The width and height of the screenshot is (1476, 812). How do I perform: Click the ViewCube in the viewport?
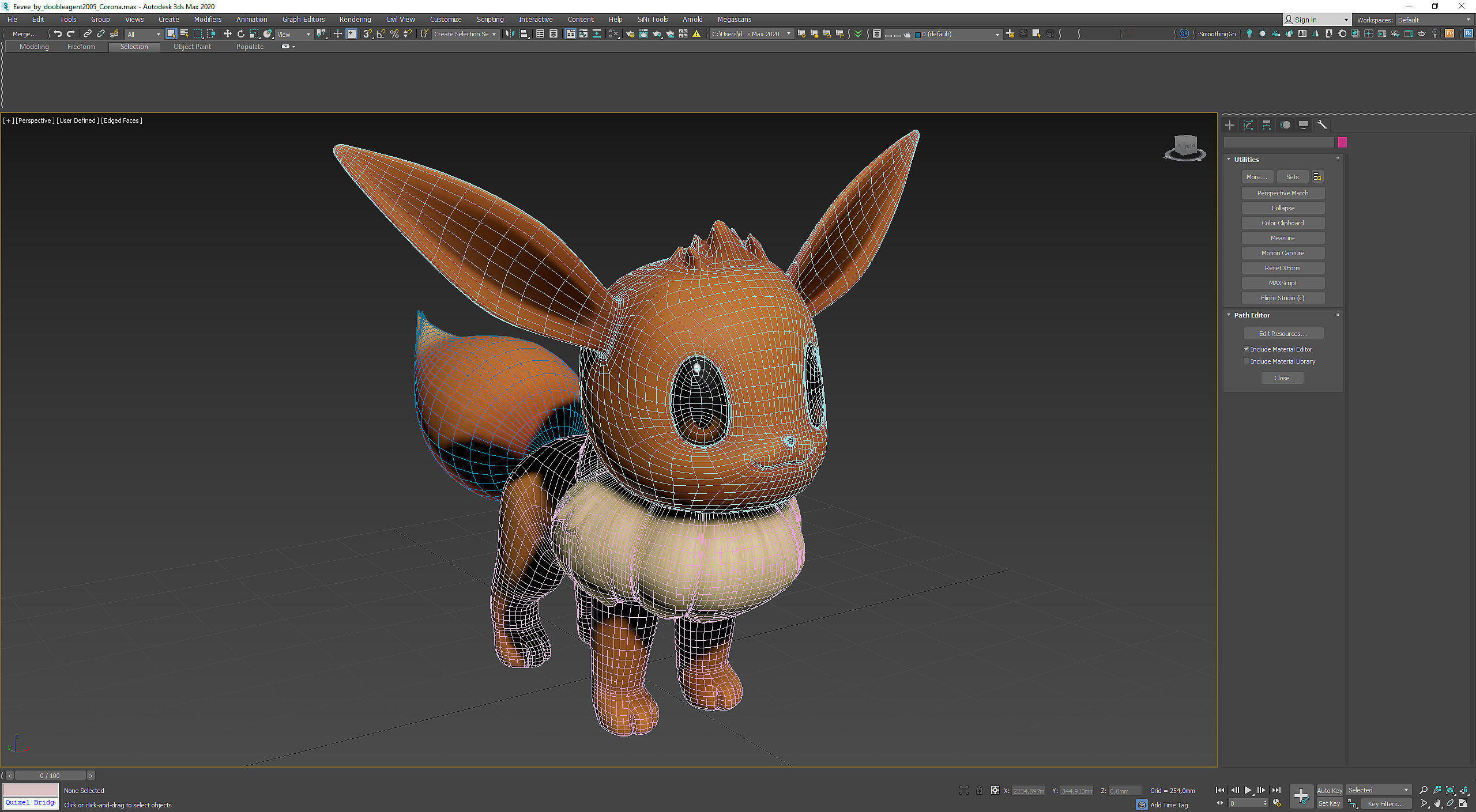[1185, 147]
